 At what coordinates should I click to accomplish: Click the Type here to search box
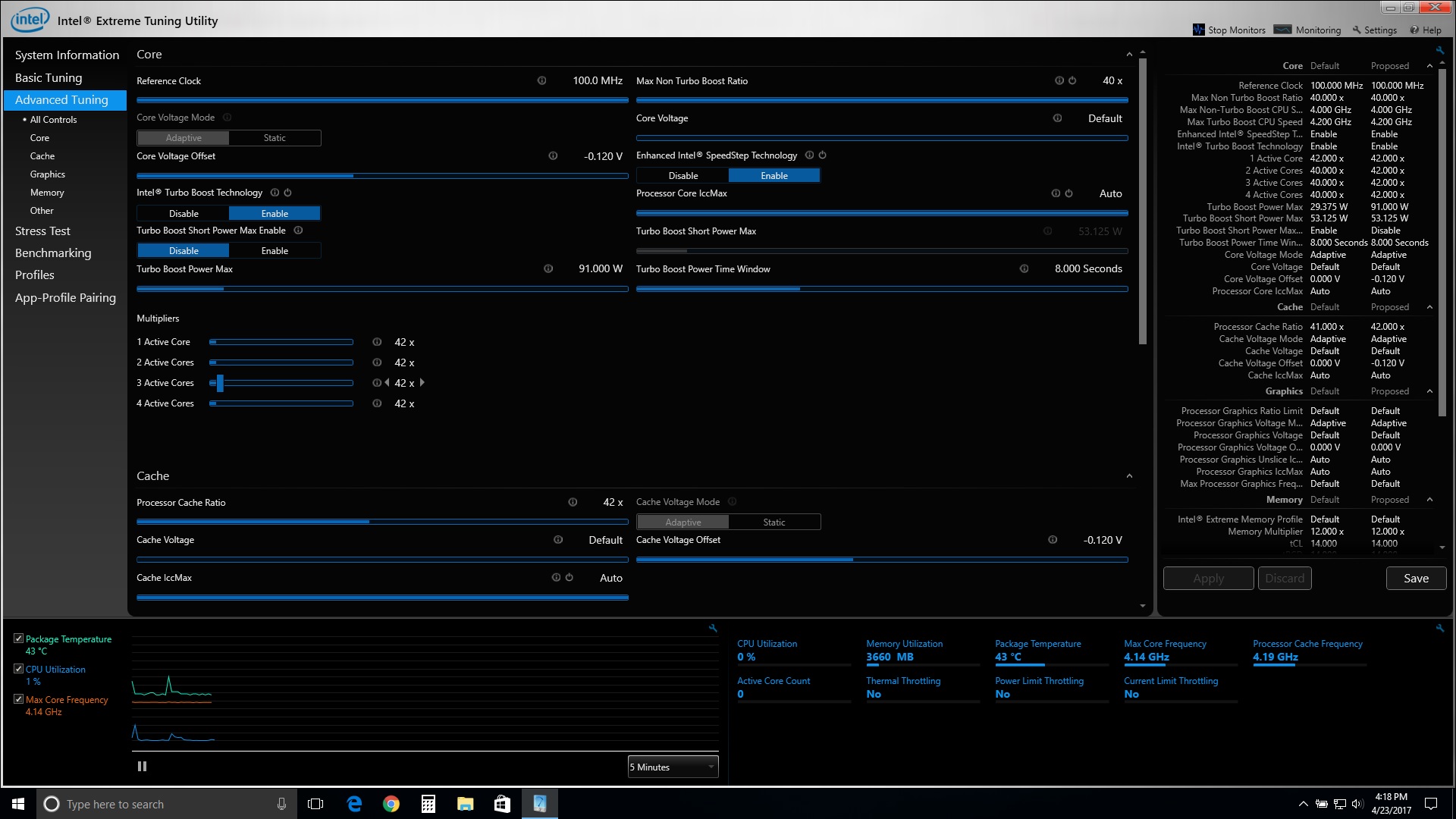[x=165, y=804]
